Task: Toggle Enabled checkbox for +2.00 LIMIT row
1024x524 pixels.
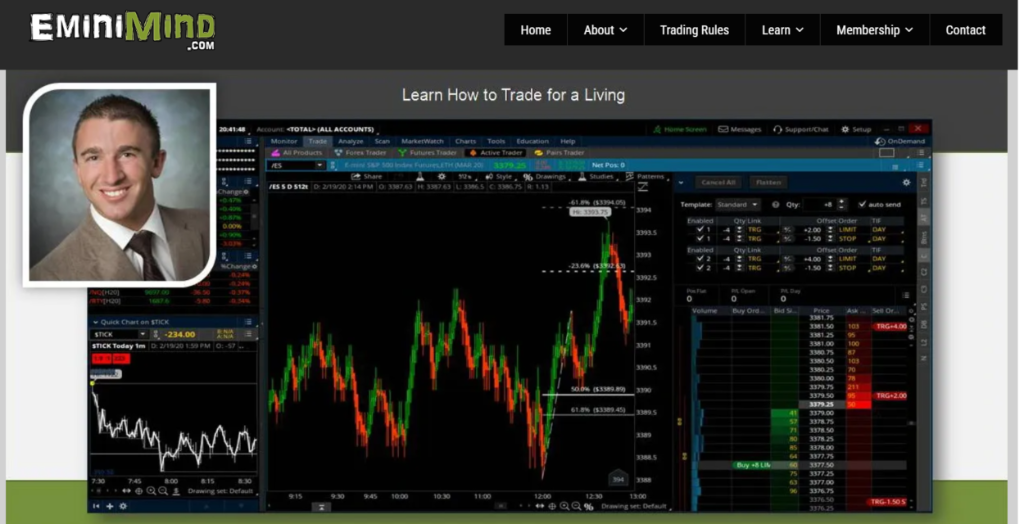Action: (x=699, y=230)
